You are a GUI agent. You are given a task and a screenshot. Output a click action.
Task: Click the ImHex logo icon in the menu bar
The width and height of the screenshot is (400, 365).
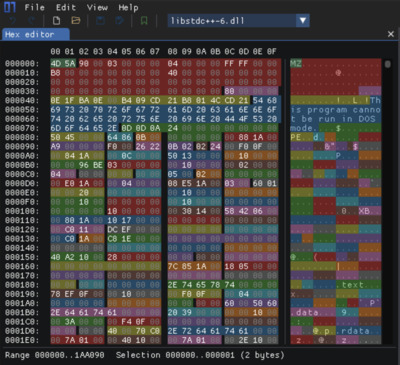click(10, 7)
